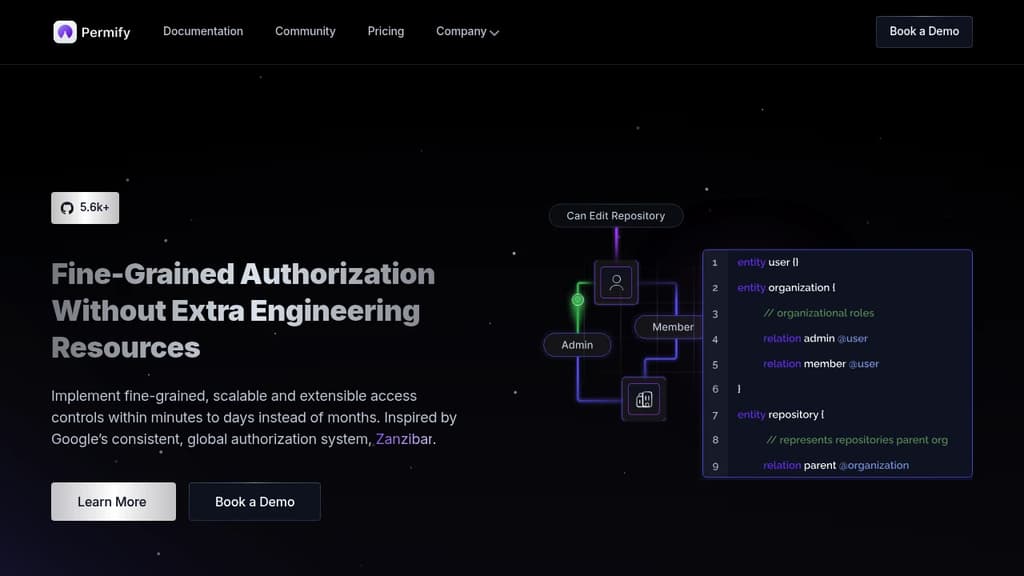Click Book a Demo in the top navigation
Image resolution: width=1024 pixels, height=576 pixels.
click(x=923, y=31)
